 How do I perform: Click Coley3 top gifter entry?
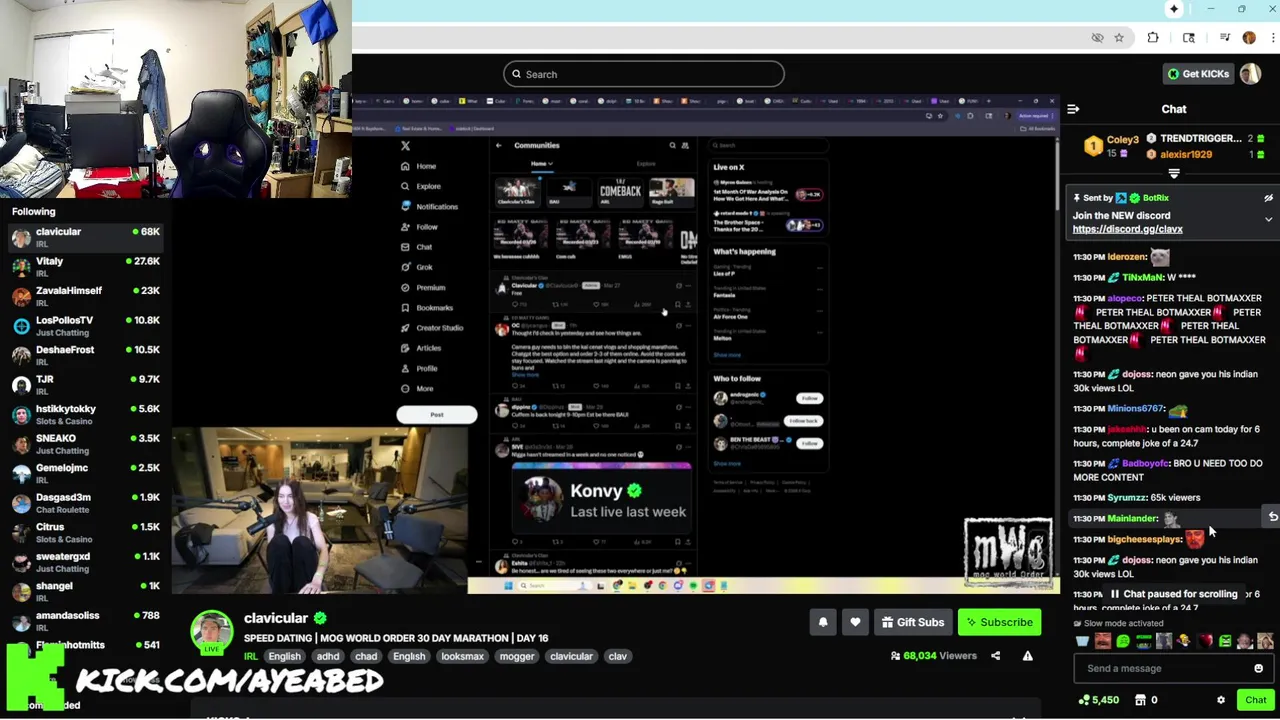click(x=1112, y=146)
